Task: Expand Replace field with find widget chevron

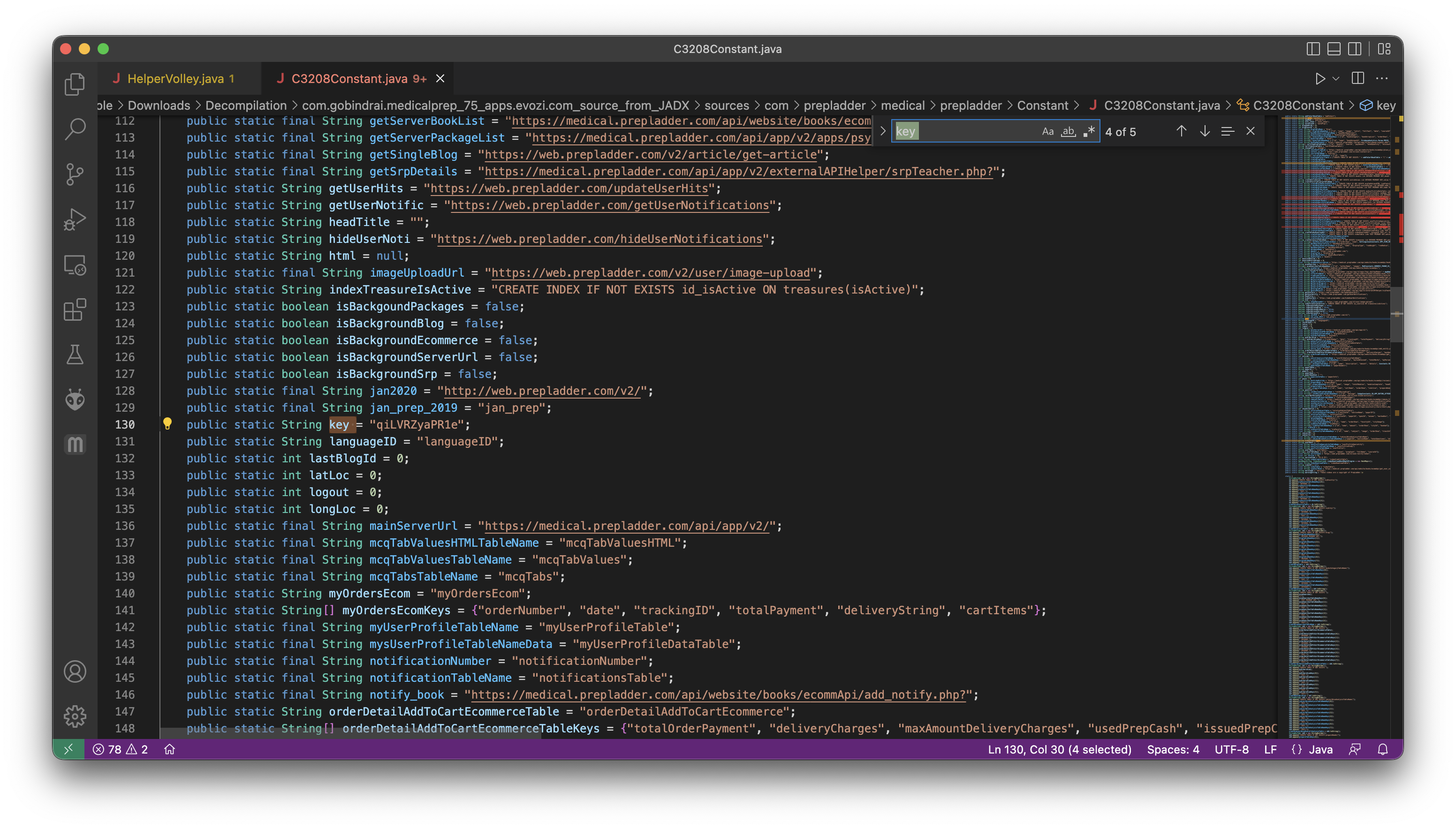Action: point(883,131)
